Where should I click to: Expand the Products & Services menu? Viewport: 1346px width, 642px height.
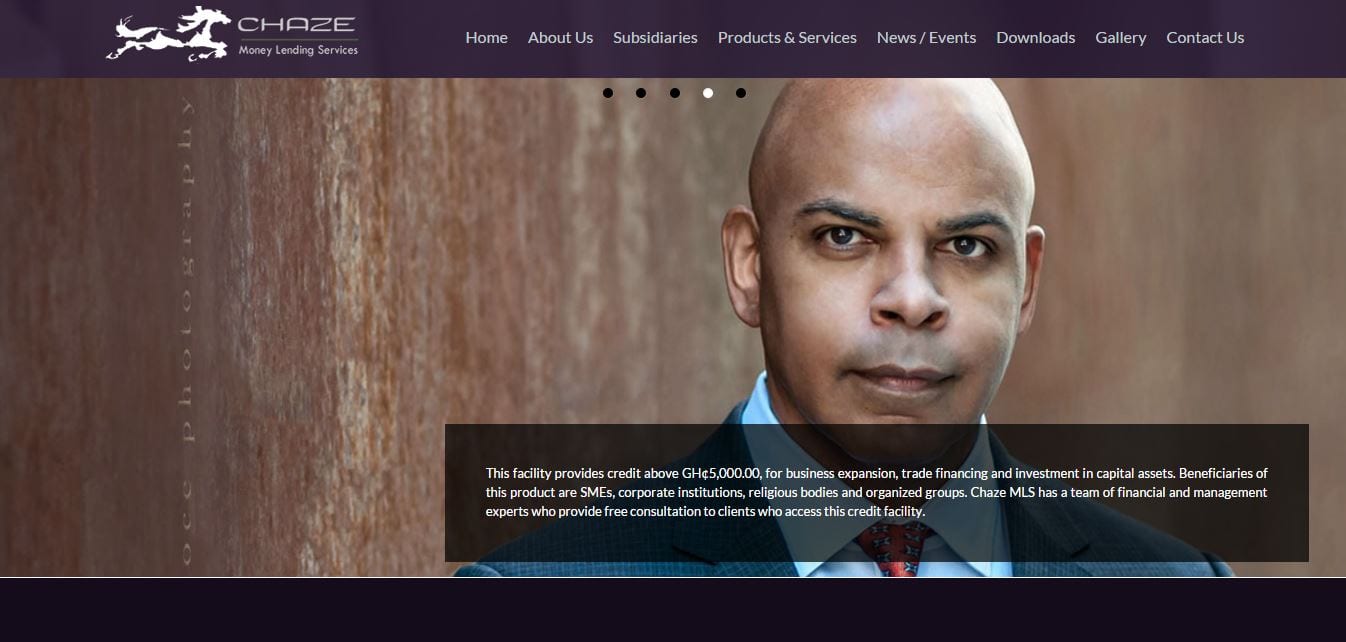(x=787, y=37)
